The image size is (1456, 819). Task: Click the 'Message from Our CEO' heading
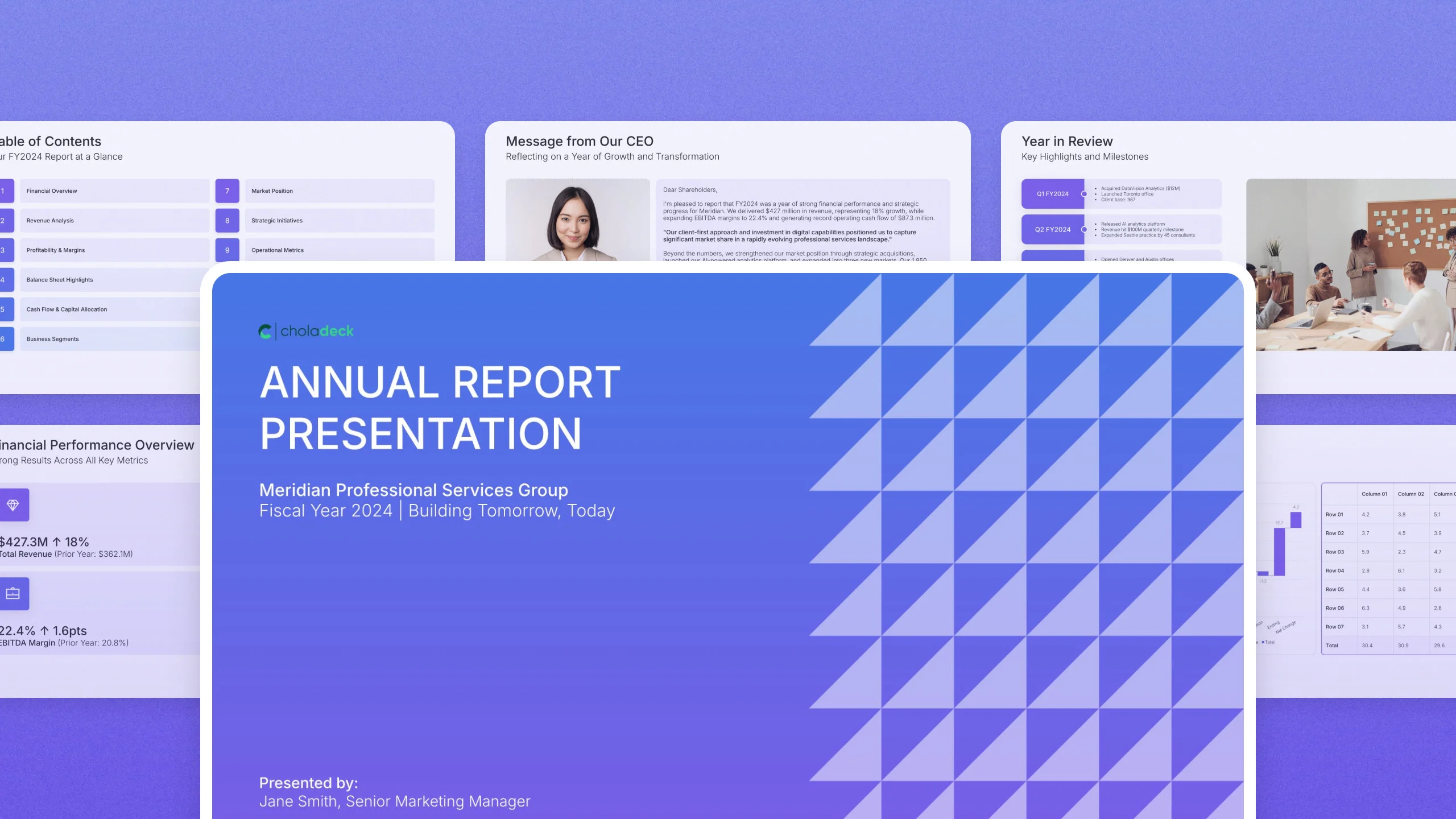coord(580,141)
